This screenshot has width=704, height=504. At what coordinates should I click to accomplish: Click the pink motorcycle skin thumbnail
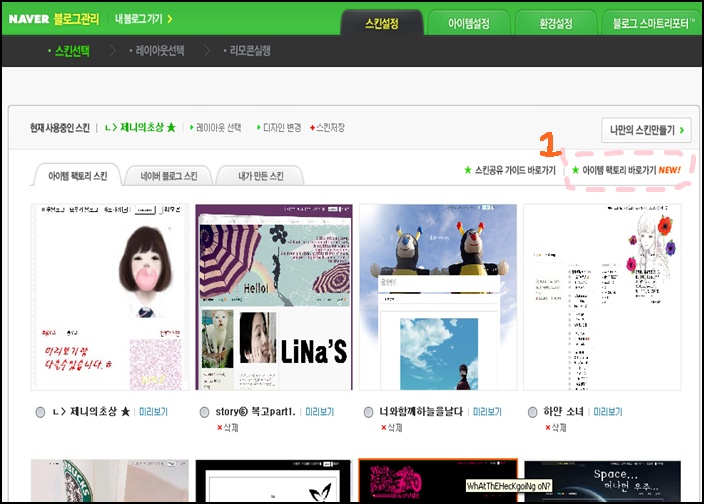click(438, 480)
